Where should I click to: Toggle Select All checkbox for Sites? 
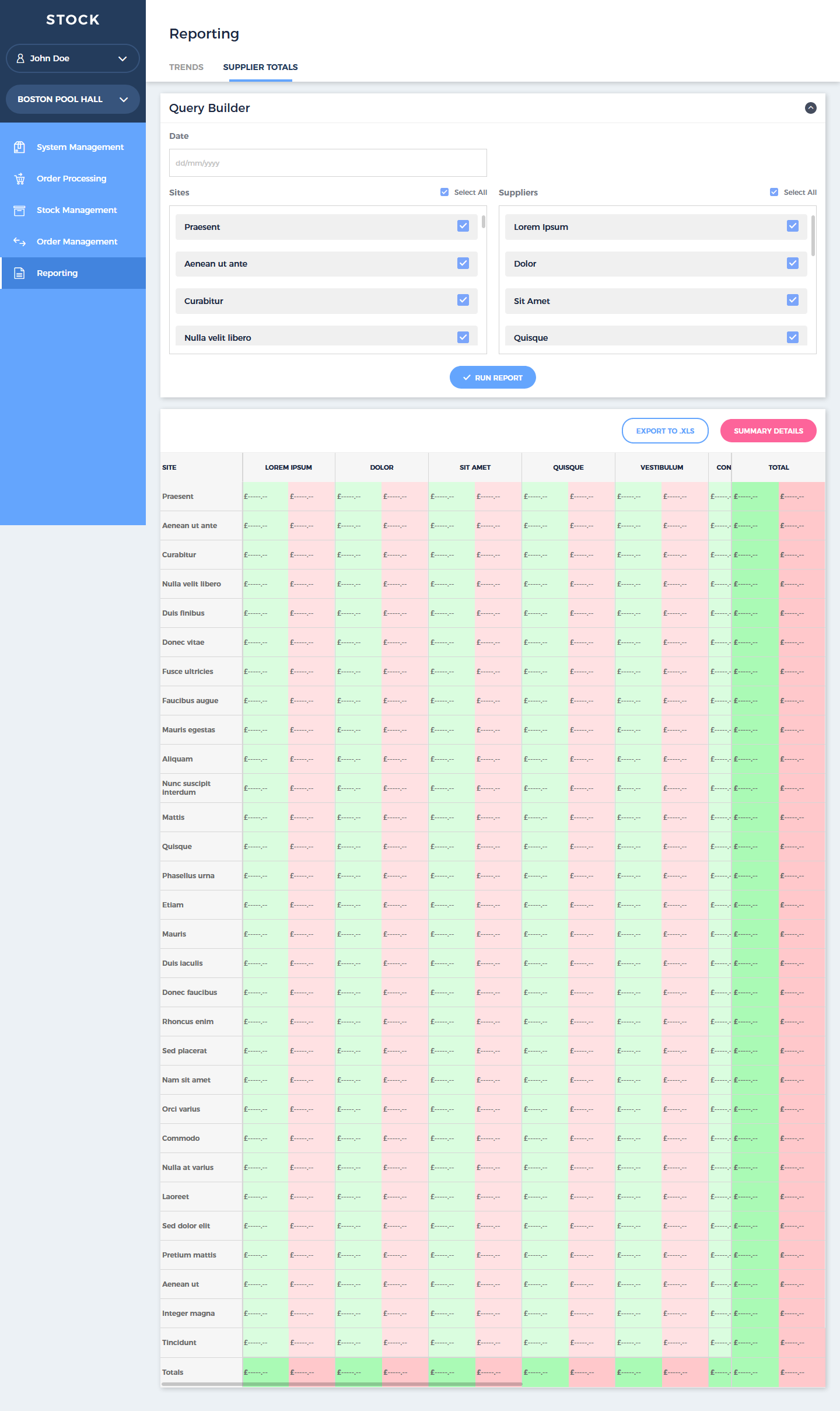tap(444, 192)
